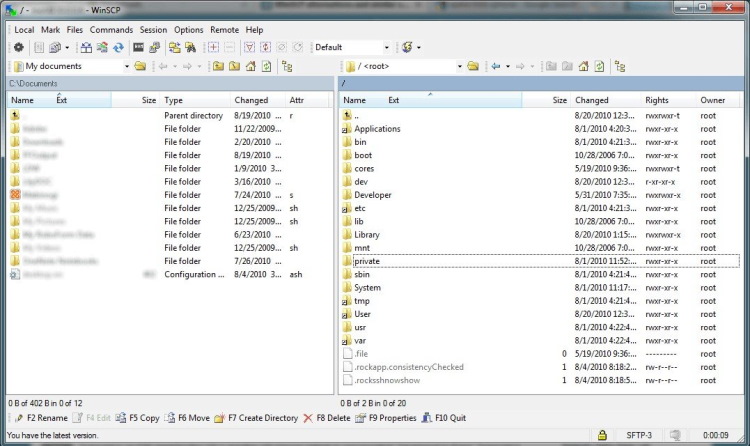Click the Synchronize directories toolbar icon
The width and height of the screenshot is (750, 446).
point(102,47)
